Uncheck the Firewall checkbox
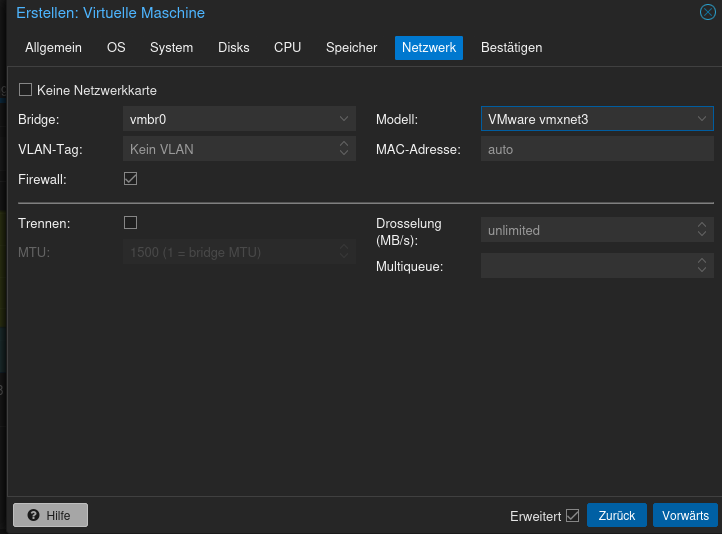The width and height of the screenshot is (722, 534). 130,179
